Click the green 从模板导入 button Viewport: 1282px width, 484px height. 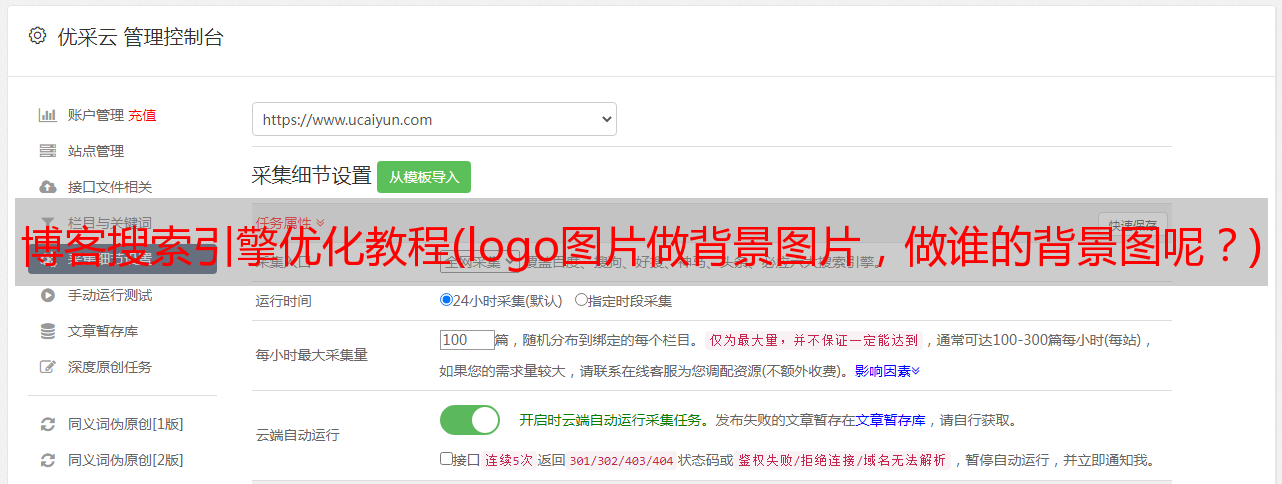coord(424,177)
